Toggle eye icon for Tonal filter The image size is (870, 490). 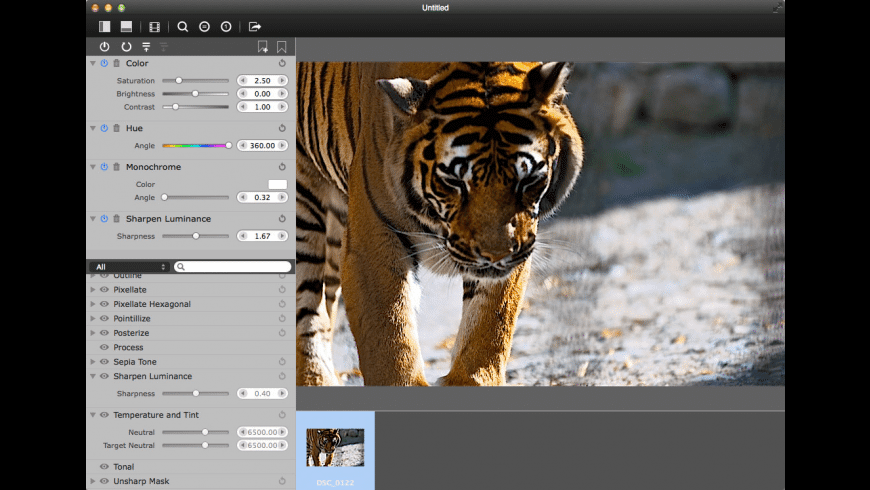pos(104,467)
